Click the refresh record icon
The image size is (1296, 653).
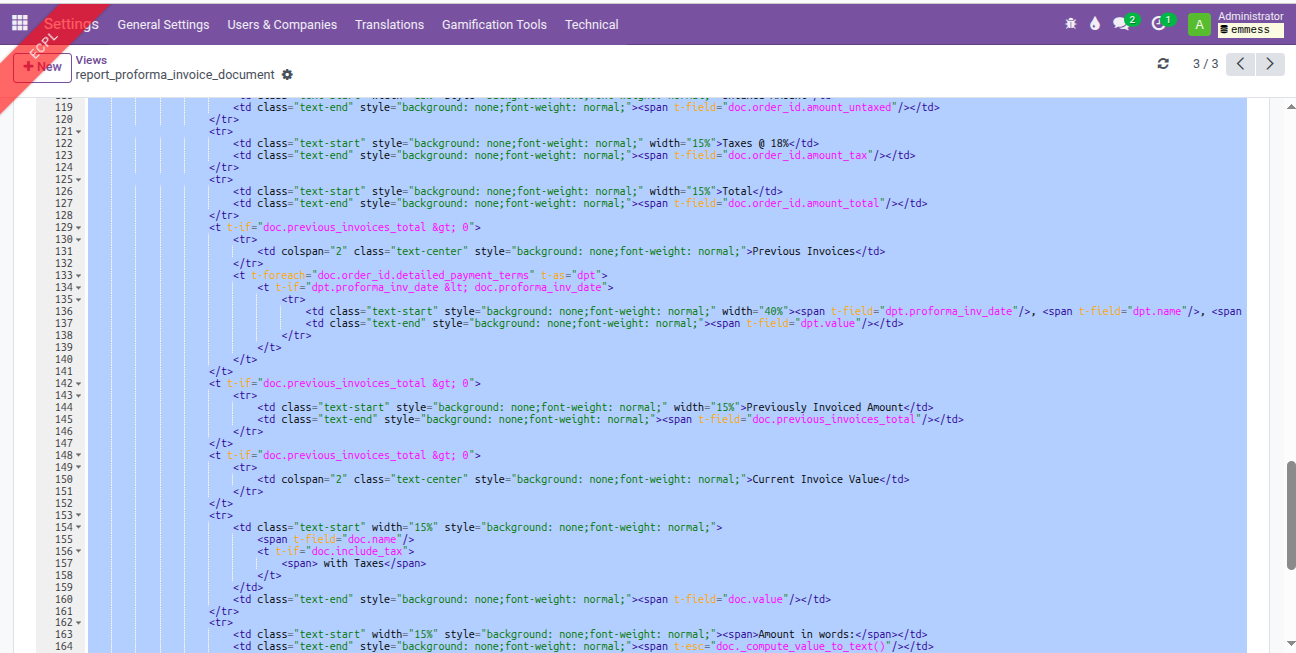click(x=1163, y=64)
